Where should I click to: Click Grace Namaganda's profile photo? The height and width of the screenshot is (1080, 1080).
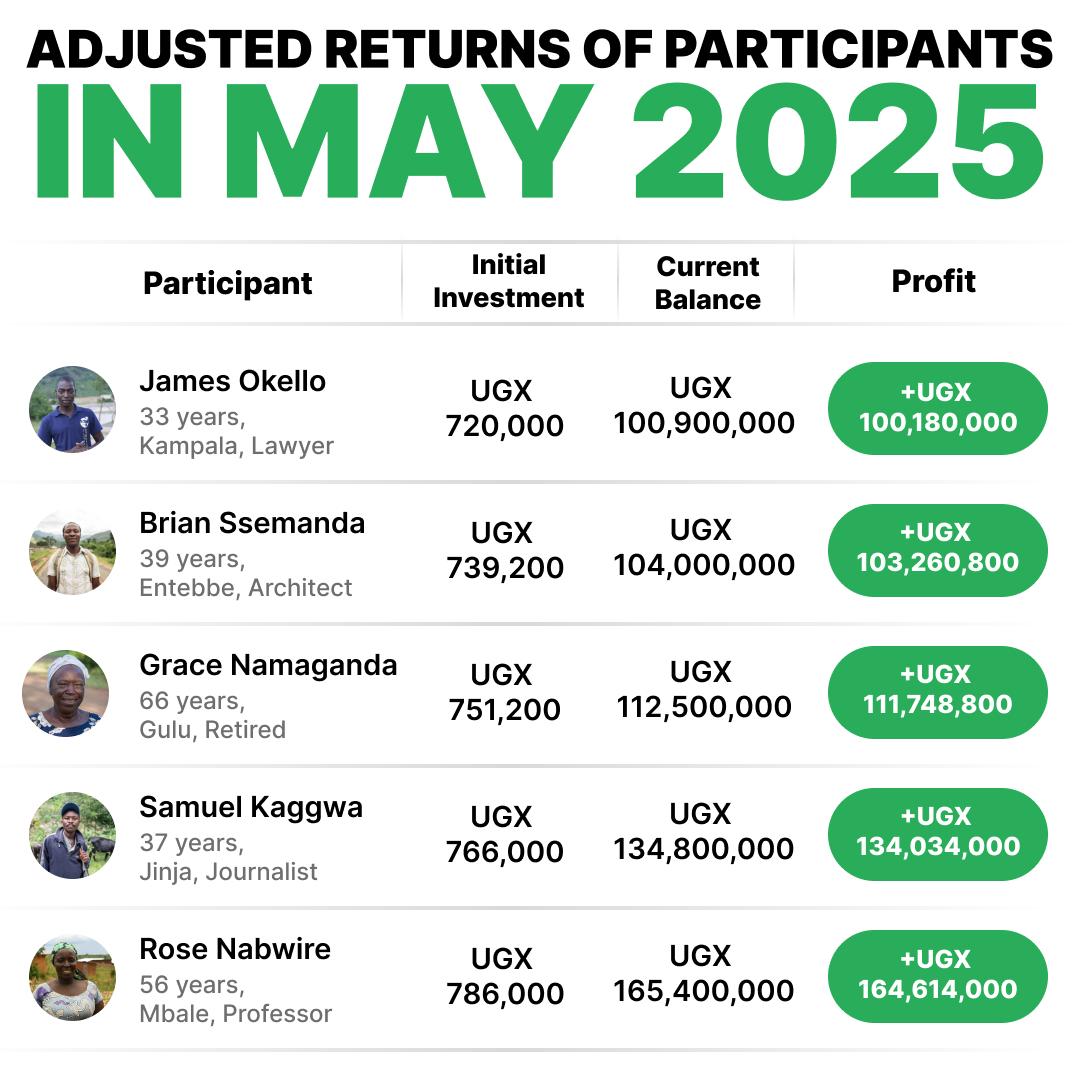(66, 694)
